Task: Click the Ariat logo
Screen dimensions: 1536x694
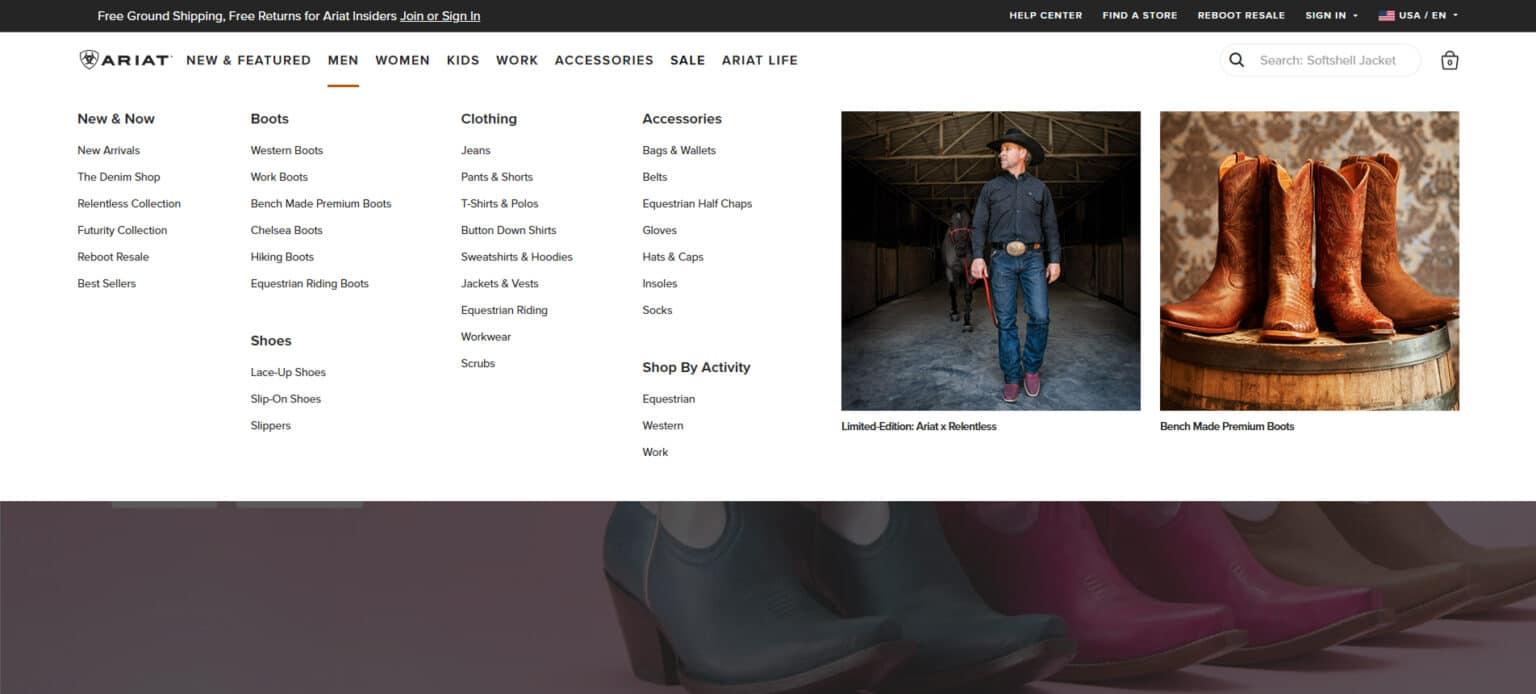Action: 125,60
